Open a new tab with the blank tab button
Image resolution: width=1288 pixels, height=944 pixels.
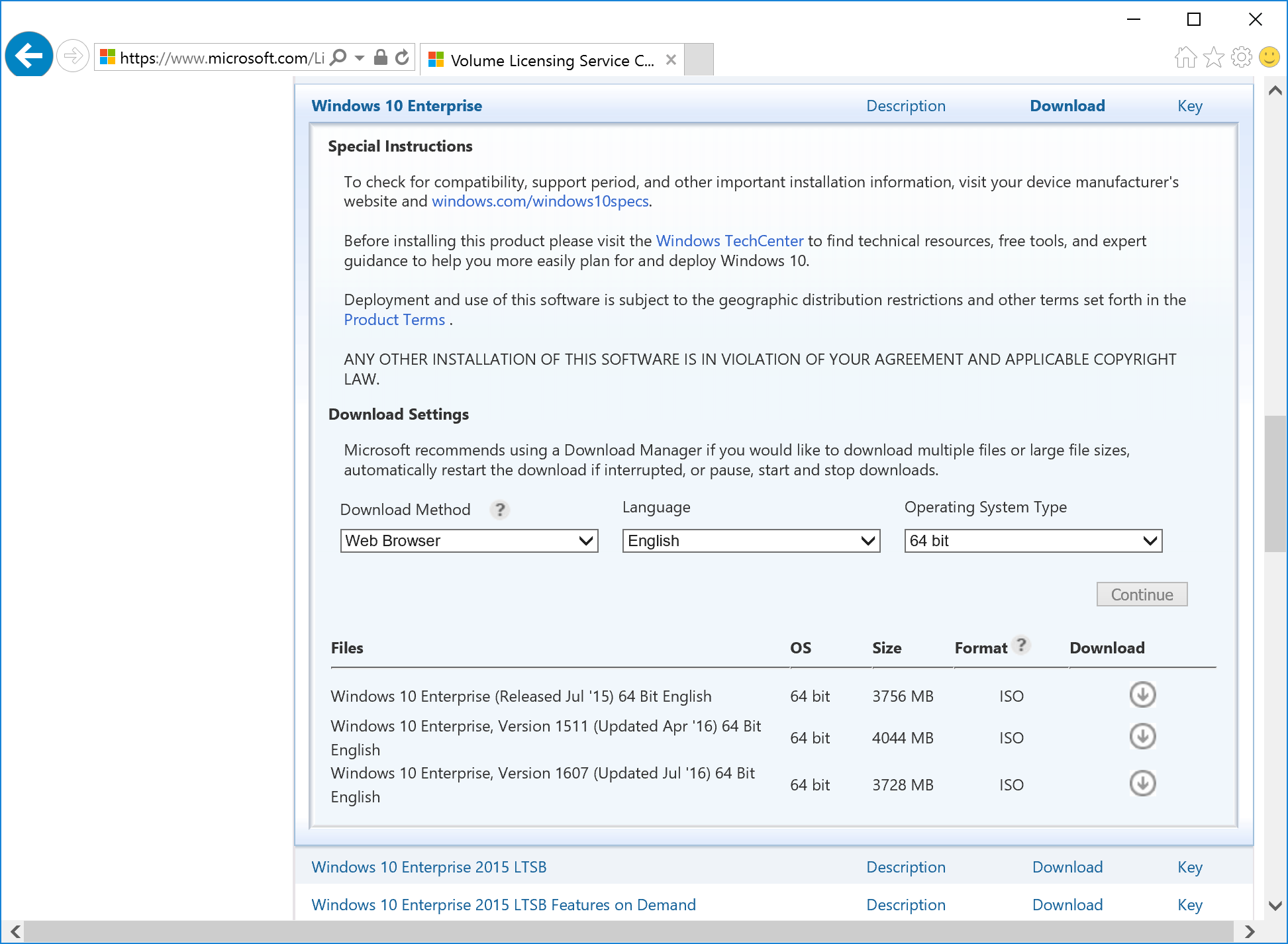point(699,60)
